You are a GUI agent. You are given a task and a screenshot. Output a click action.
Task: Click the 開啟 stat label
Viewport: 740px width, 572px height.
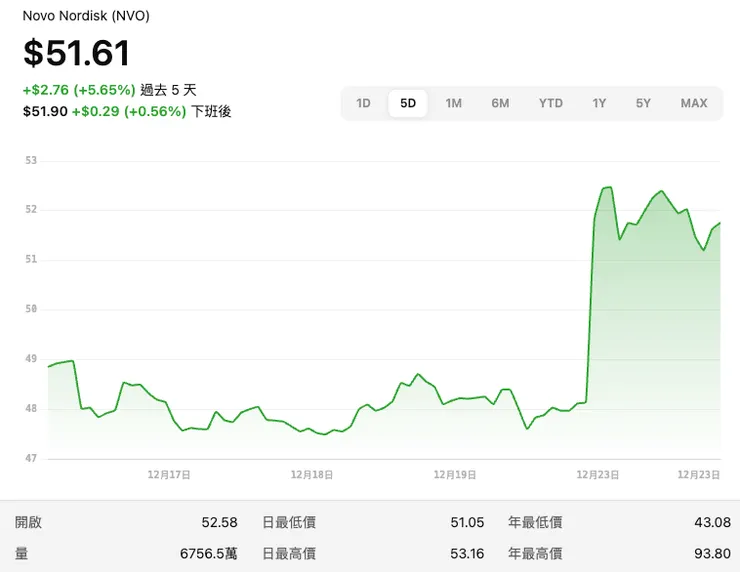[28, 522]
